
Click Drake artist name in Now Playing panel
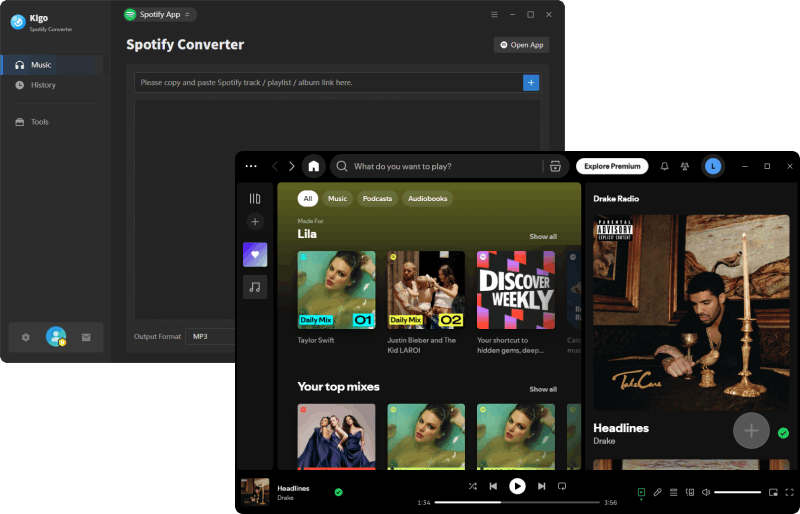point(604,441)
